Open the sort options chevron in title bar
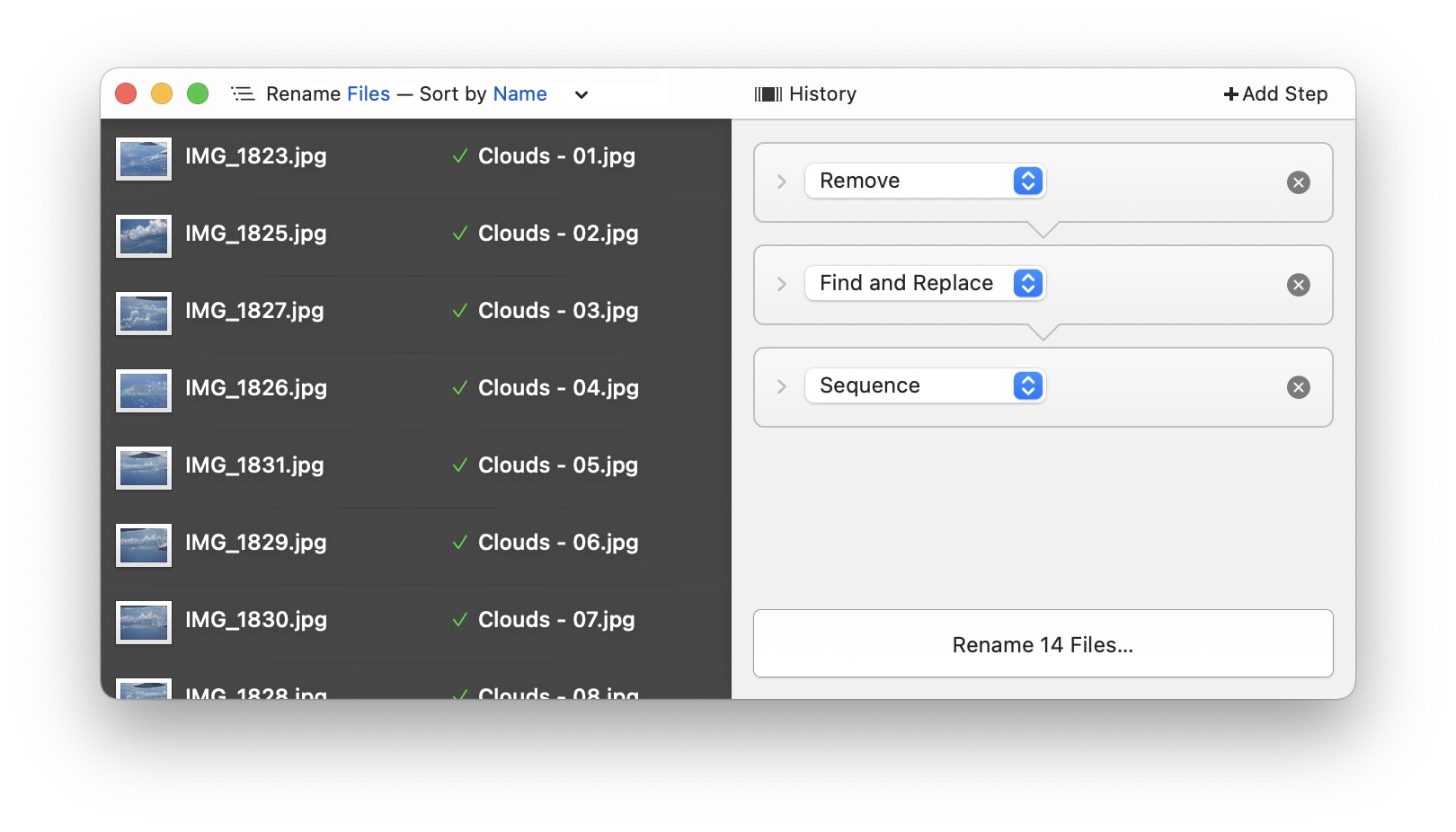Image resolution: width=1456 pixels, height=832 pixels. (582, 94)
